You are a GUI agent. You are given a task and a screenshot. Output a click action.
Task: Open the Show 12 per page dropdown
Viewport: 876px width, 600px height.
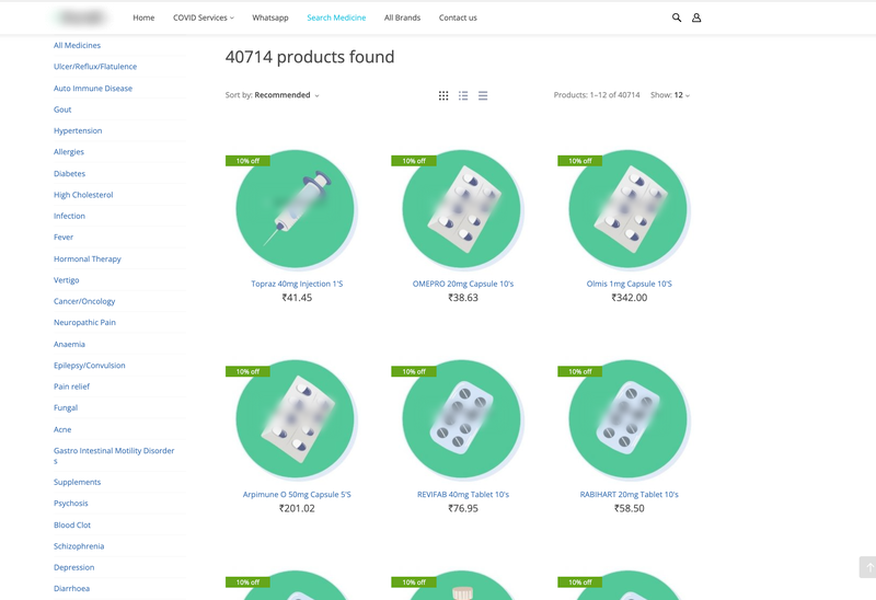click(670, 96)
